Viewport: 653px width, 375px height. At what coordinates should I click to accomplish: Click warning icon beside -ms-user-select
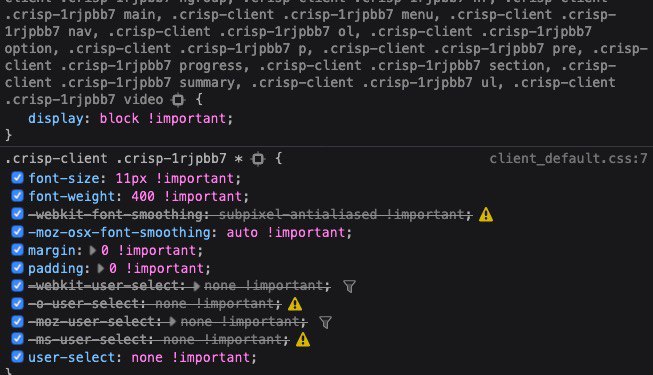click(303, 340)
